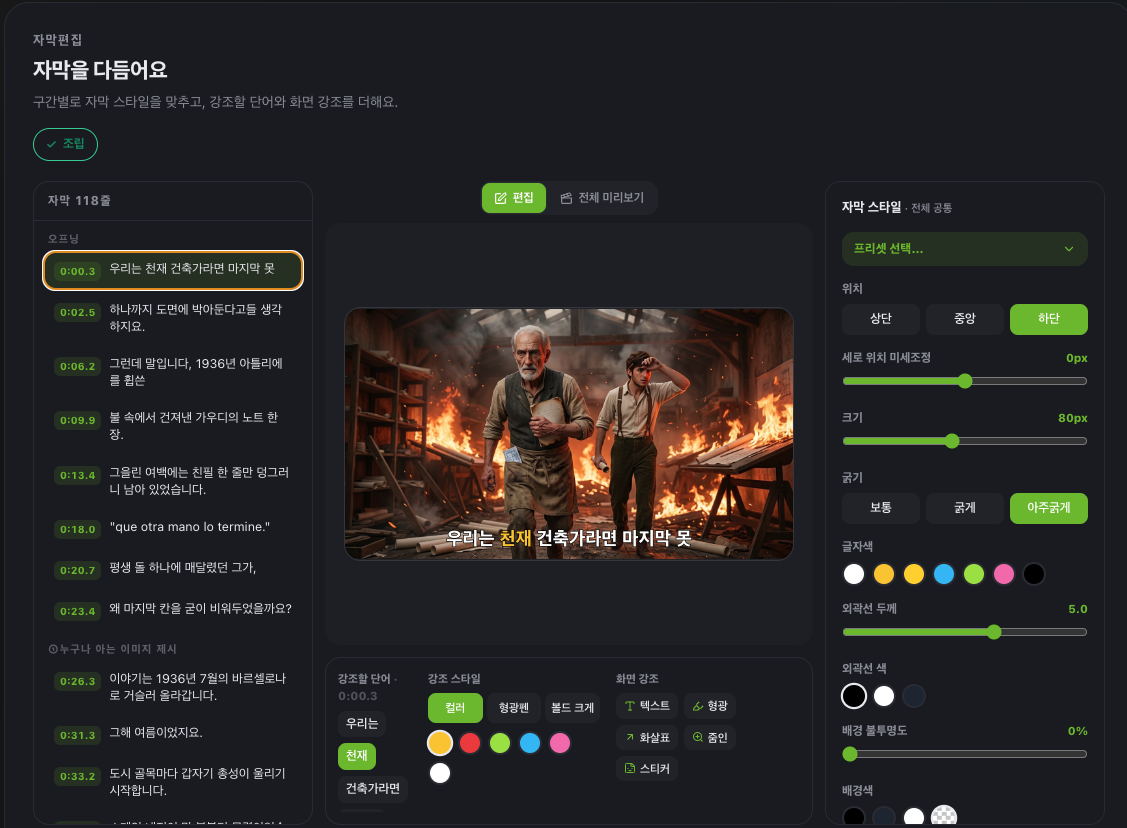Choose 보통 font weight

[880, 507]
